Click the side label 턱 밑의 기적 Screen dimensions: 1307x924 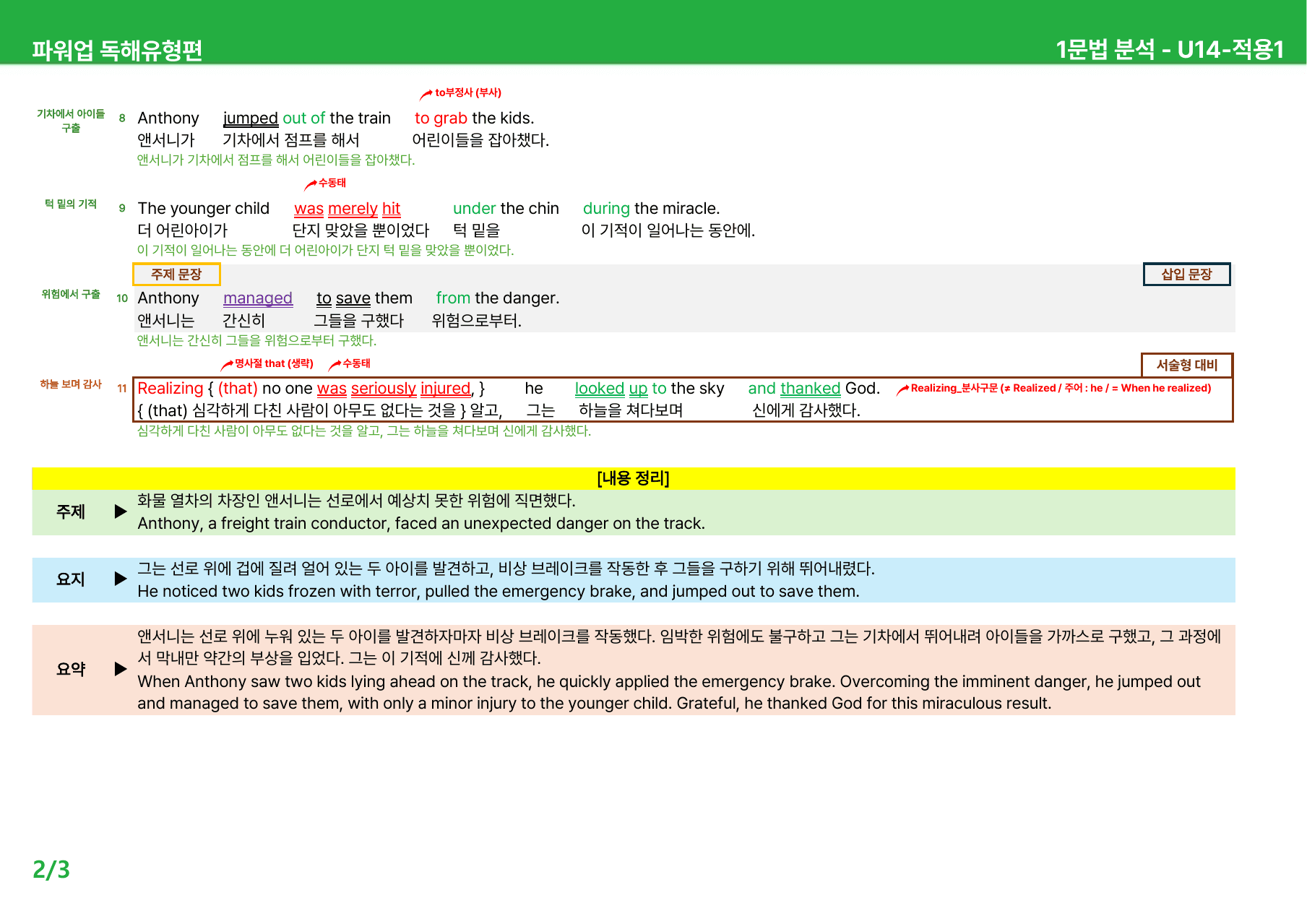71,204
